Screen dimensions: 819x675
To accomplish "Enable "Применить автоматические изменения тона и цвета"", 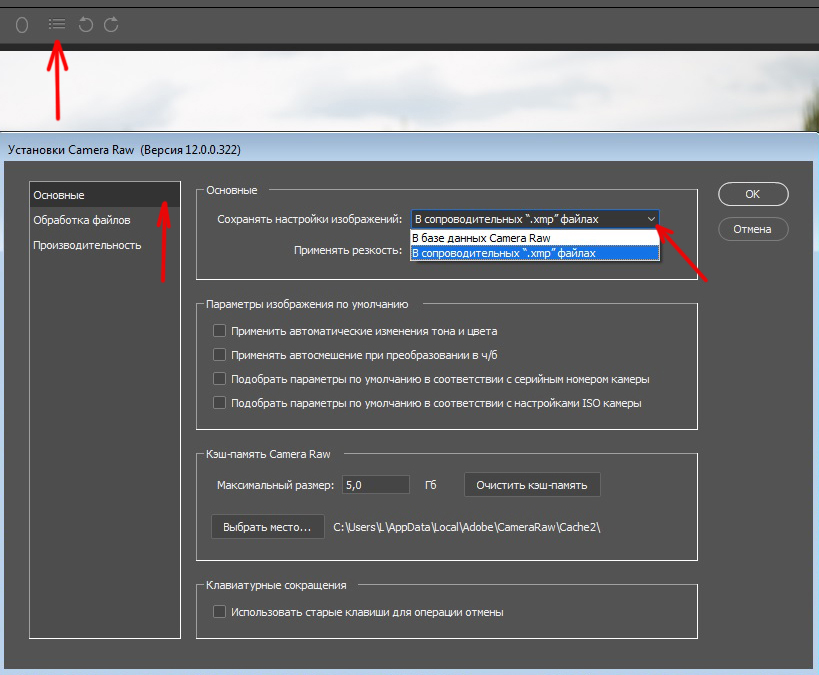I will pos(220,331).
